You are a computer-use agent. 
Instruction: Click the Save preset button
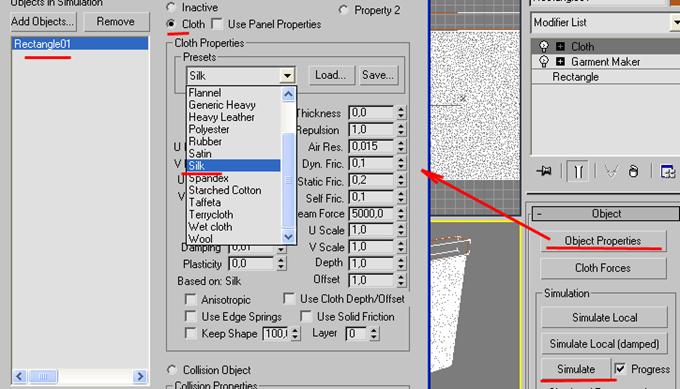click(x=378, y=75)
